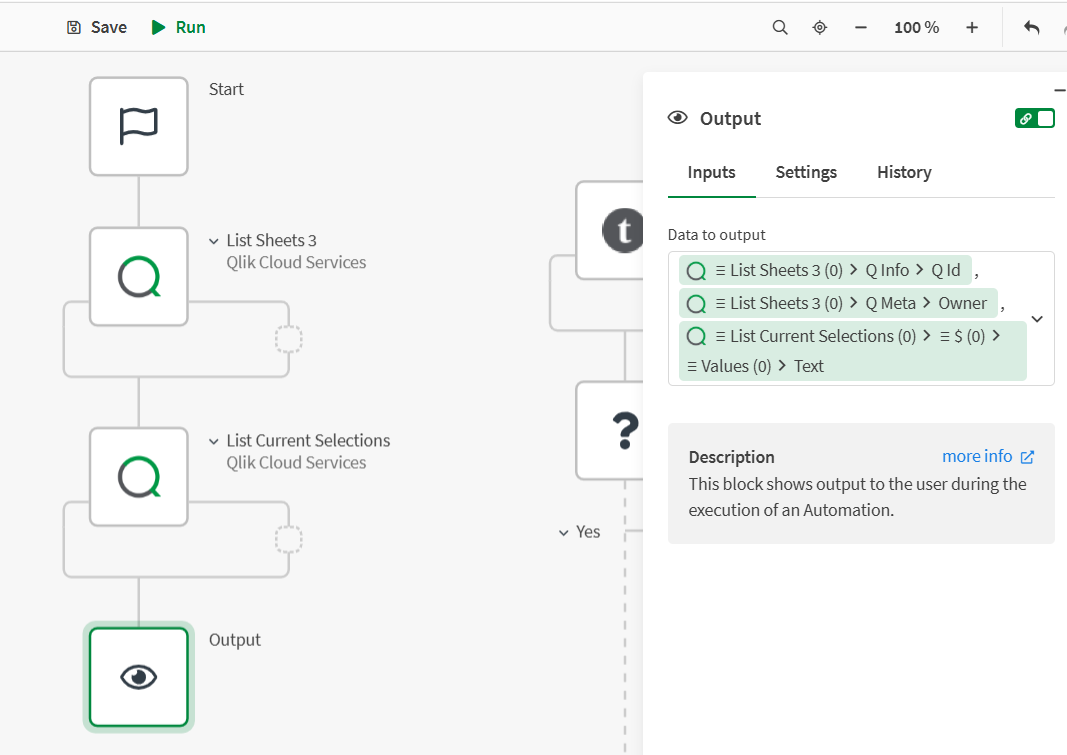
Task: Run the automation
Action: click(x=177, y=27)
